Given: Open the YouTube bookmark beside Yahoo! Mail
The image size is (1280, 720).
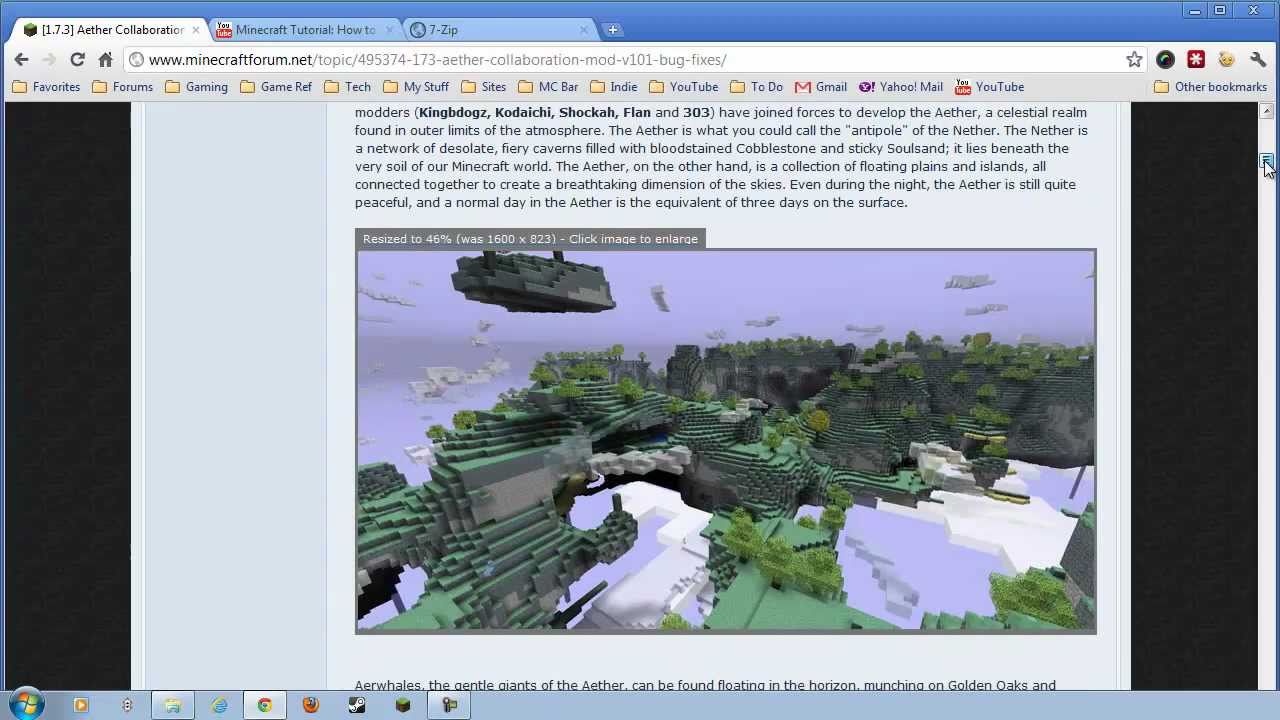Looking at the screenshot, I should (x=989, y=87).
